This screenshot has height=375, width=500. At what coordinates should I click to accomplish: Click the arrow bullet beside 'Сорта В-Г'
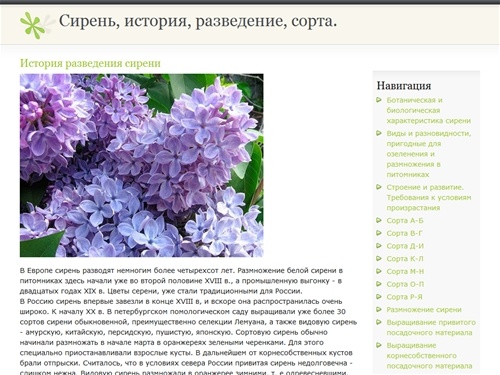pyautogui.click(x=379, y=233)
